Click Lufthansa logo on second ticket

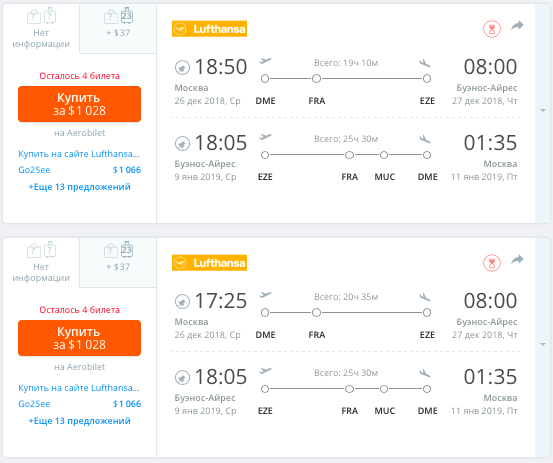point(209,263)
